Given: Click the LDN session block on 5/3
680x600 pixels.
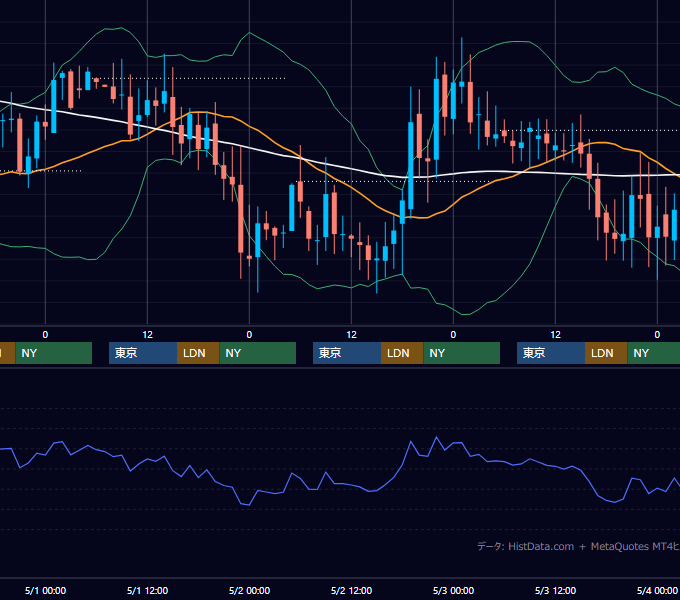Looking at the screenshot, I should point(606,353).
